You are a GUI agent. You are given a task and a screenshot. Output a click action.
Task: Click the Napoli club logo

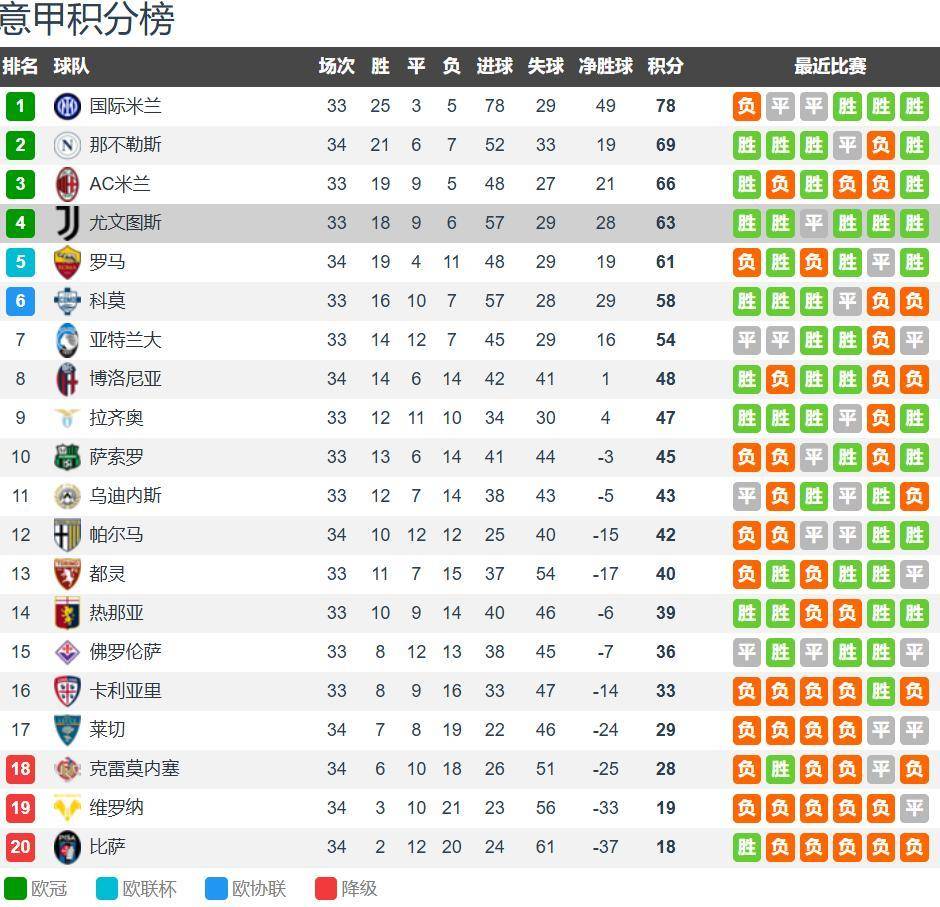[67, 145]
